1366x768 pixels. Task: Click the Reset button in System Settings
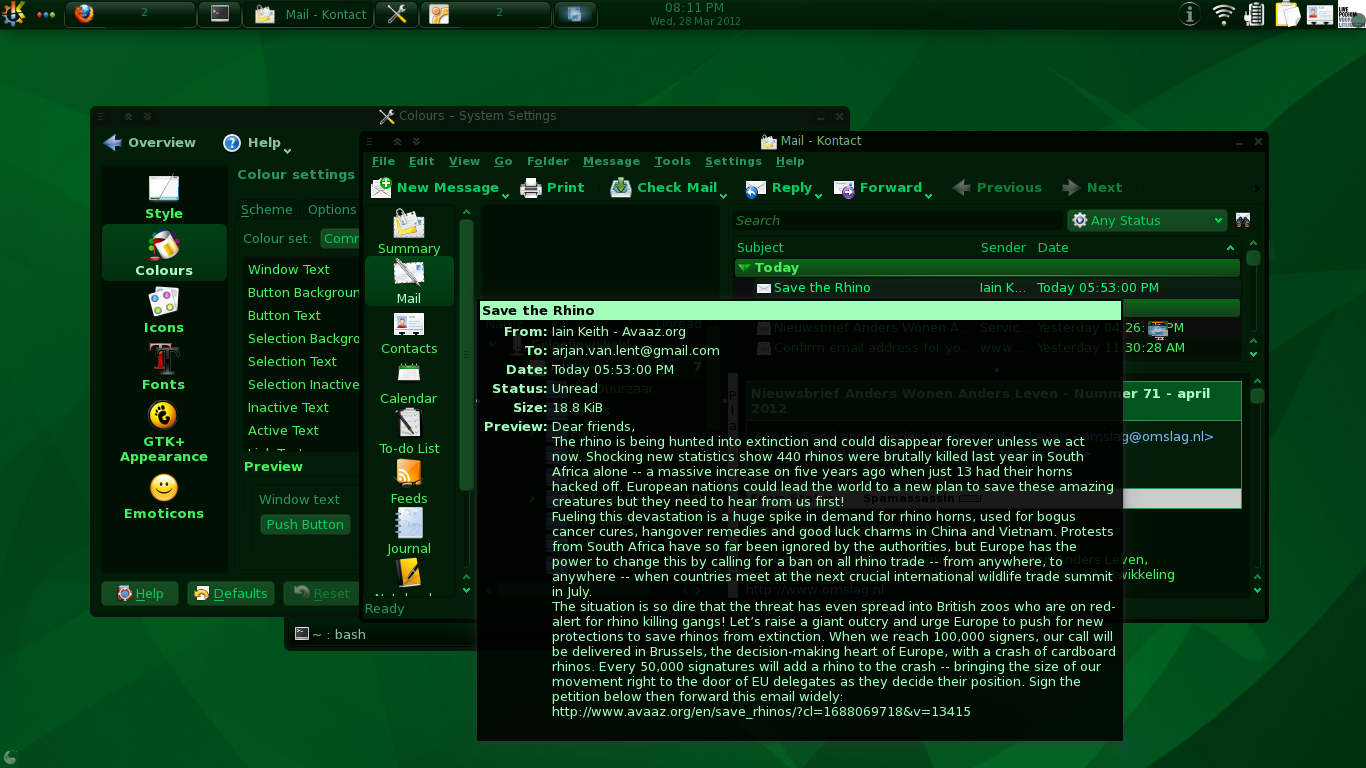click(x=320, y=593)
